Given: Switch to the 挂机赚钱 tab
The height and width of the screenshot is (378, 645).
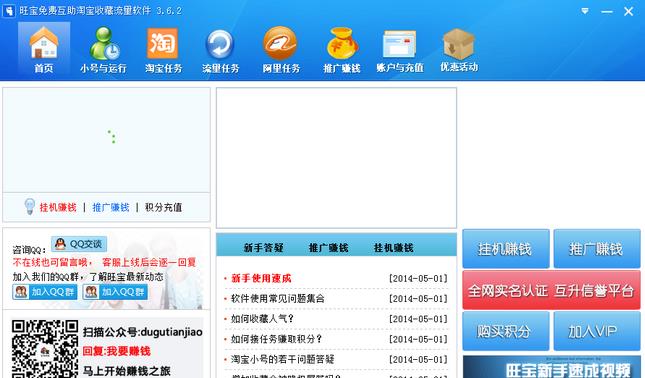Looking at the screenshot, I should 393,248.
